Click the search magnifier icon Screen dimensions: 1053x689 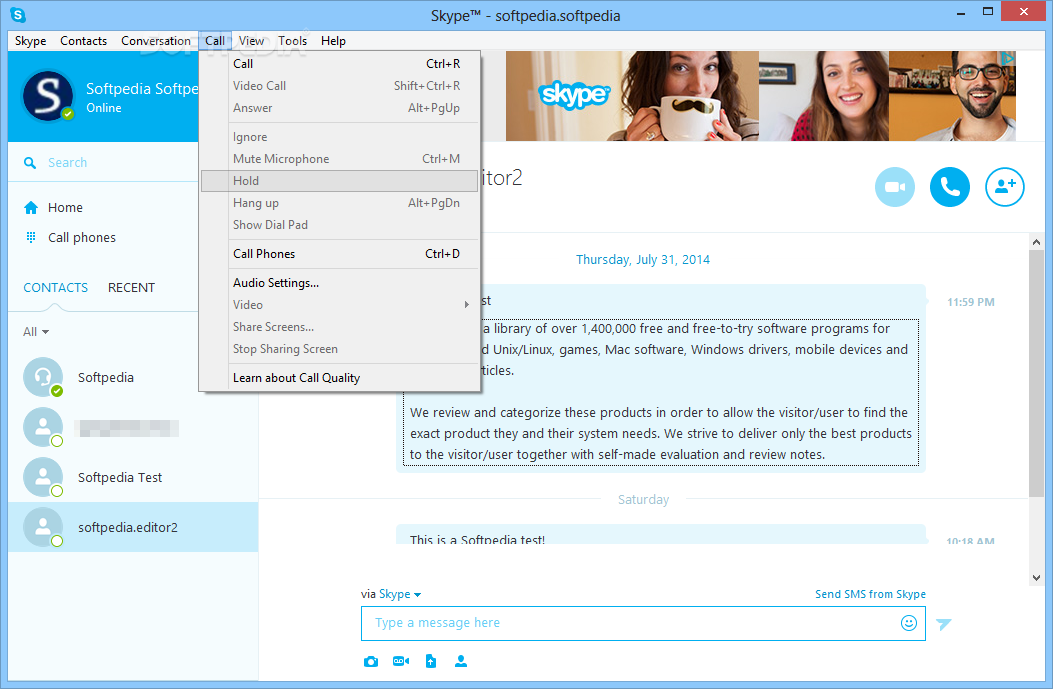(30, 163)
